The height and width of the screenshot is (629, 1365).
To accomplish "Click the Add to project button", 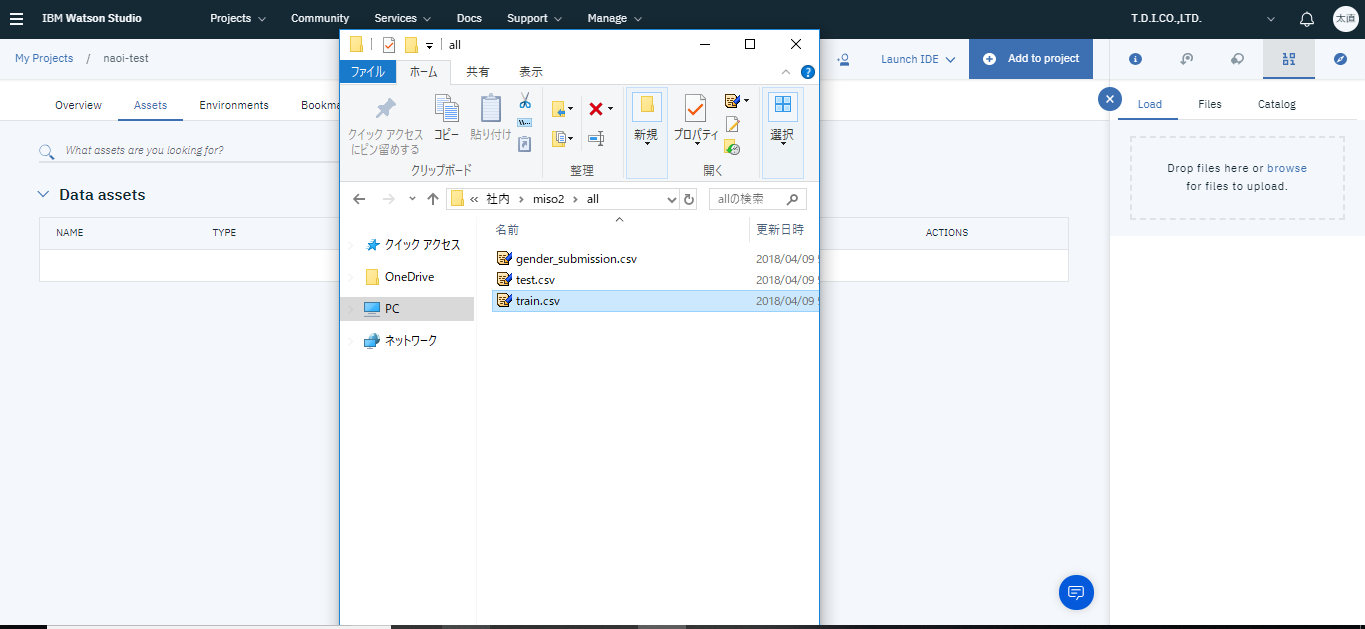I will coord(1031,59).
